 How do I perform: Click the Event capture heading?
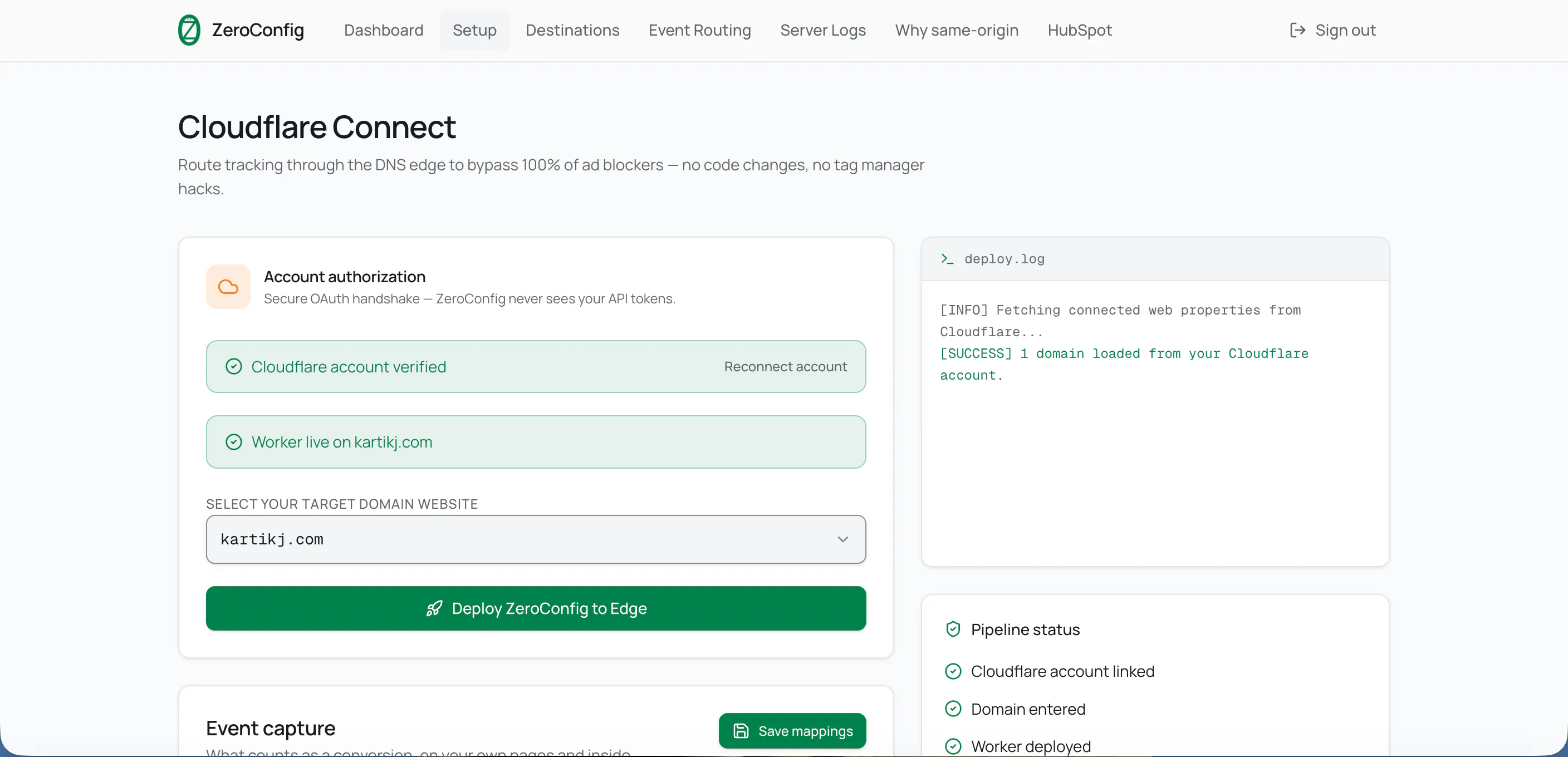271,728
